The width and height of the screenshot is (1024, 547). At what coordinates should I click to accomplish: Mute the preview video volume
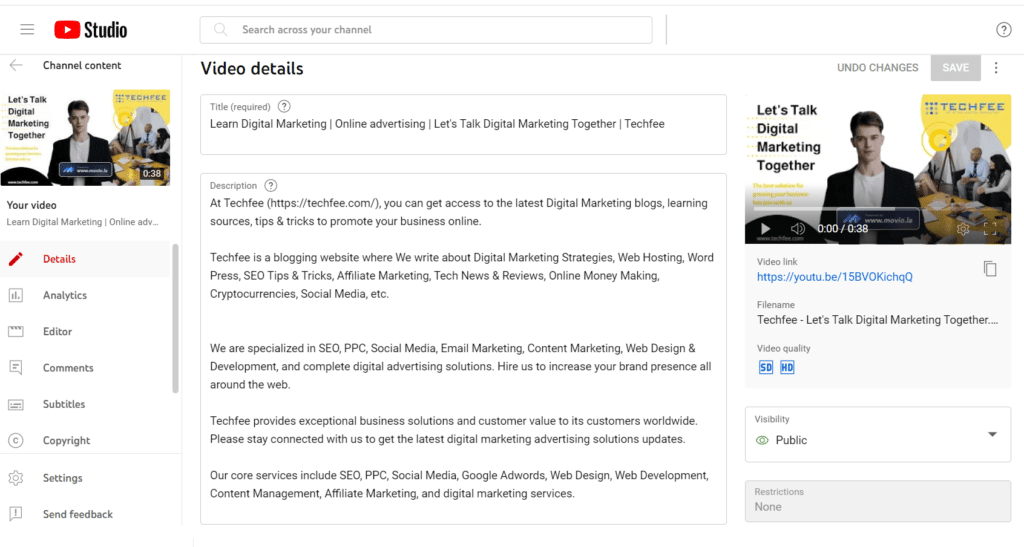point(797,228)
